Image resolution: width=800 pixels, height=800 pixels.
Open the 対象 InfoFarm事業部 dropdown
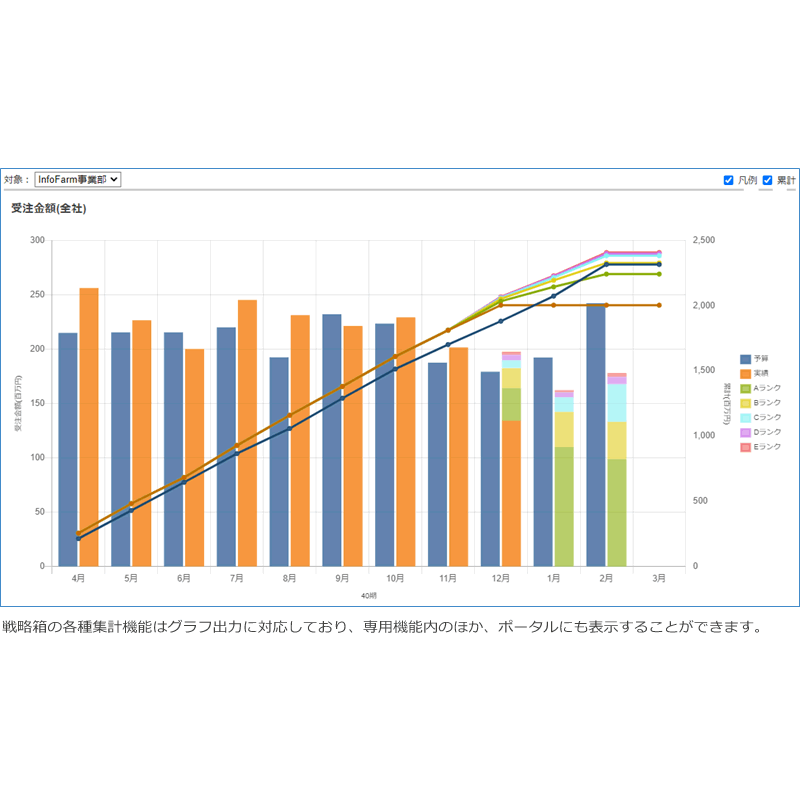click(77, 179)
